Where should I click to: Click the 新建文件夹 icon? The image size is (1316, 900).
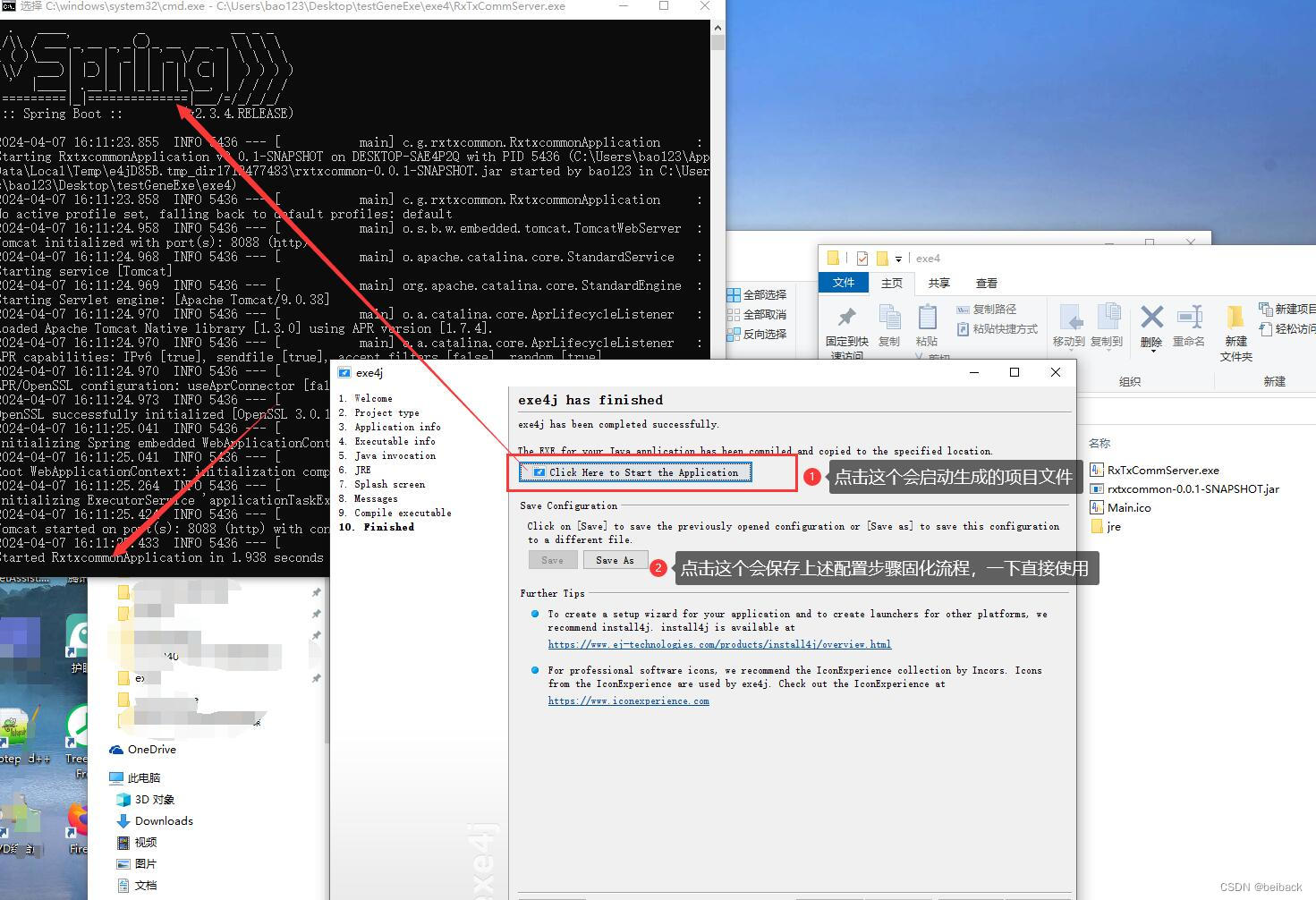(1235, 318)
